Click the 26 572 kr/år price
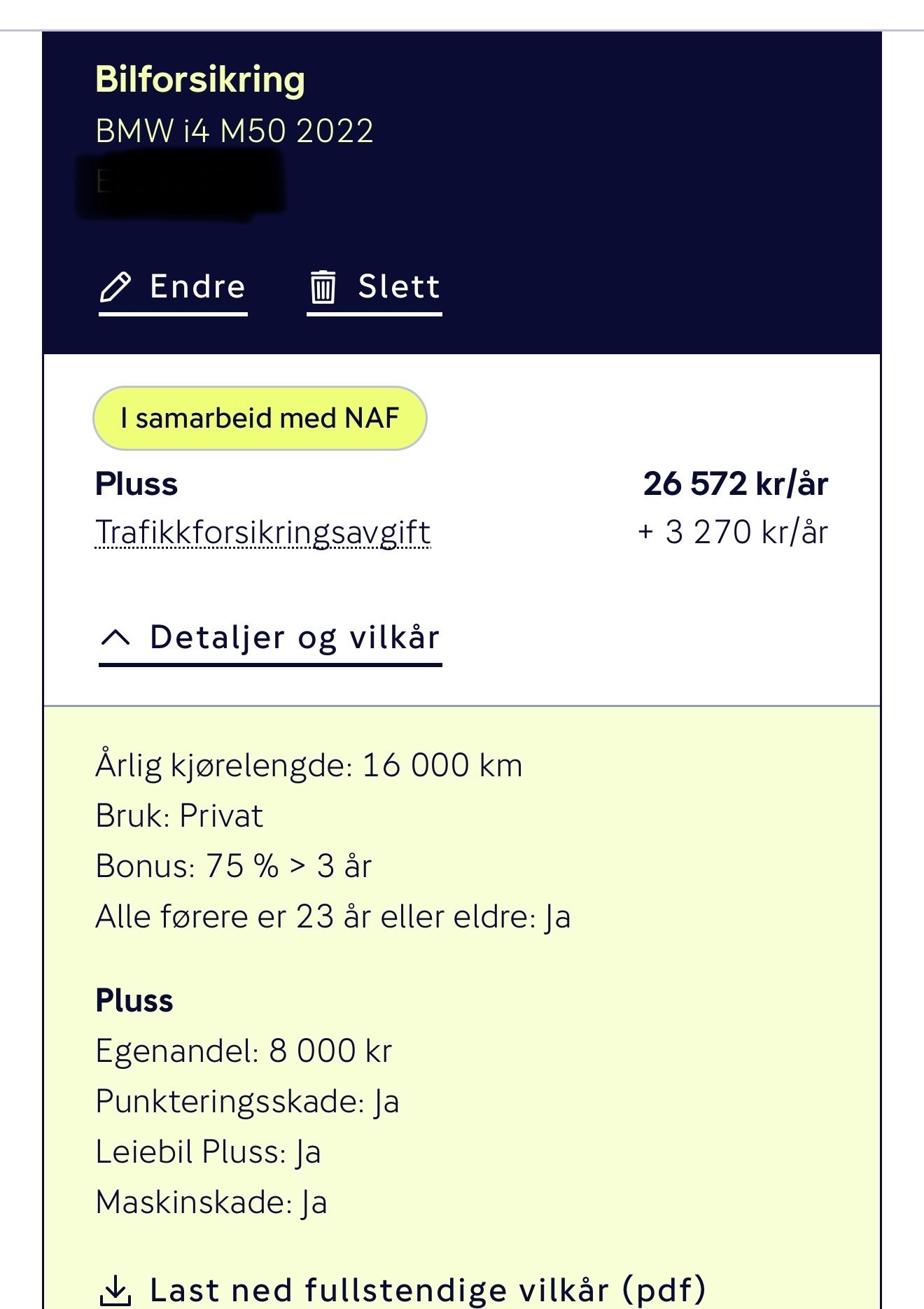Screen dimensions: 924x1309 coord(735,484)
